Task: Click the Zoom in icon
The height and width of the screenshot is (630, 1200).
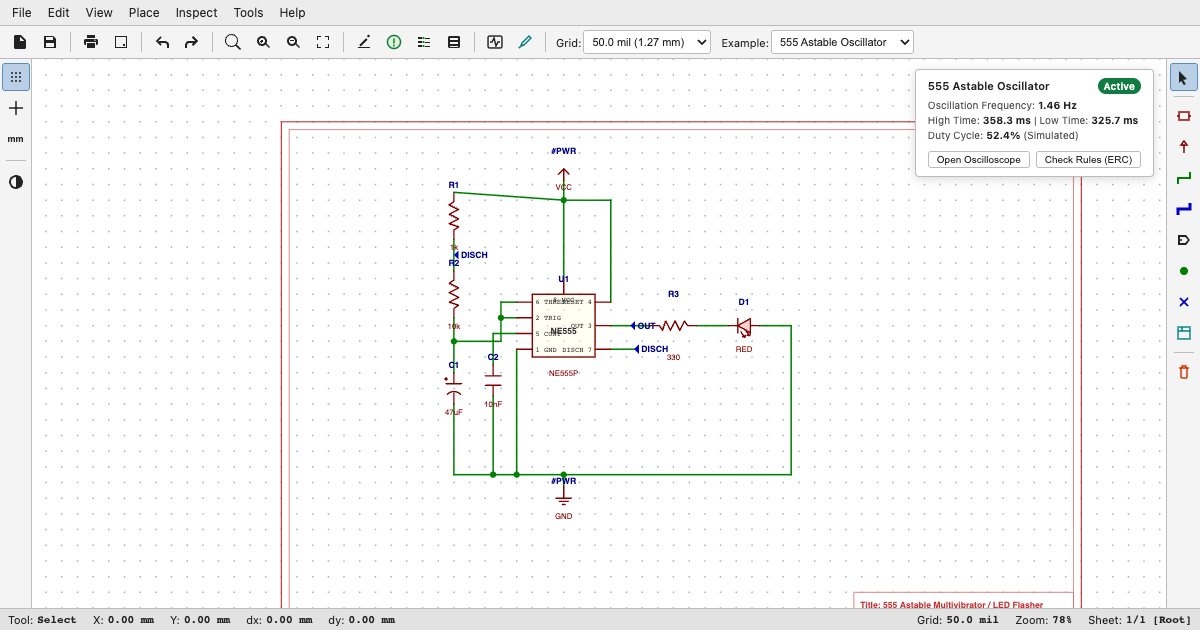Action: [x=263, y=42]
